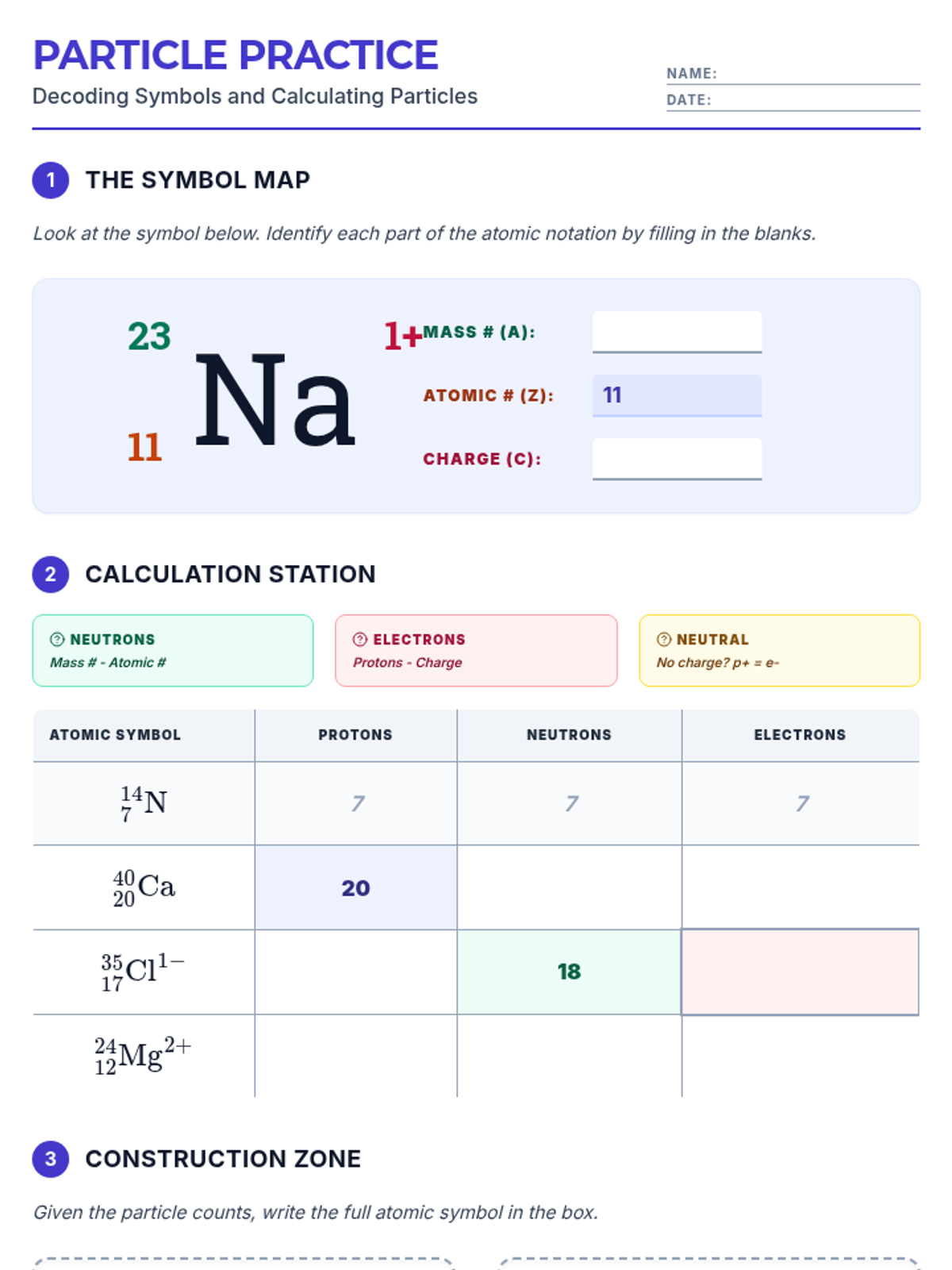The height and width of the screenshot is (1270, 952).
Task: Click the section 3 number badge
Action: [x=51, y=1159]
